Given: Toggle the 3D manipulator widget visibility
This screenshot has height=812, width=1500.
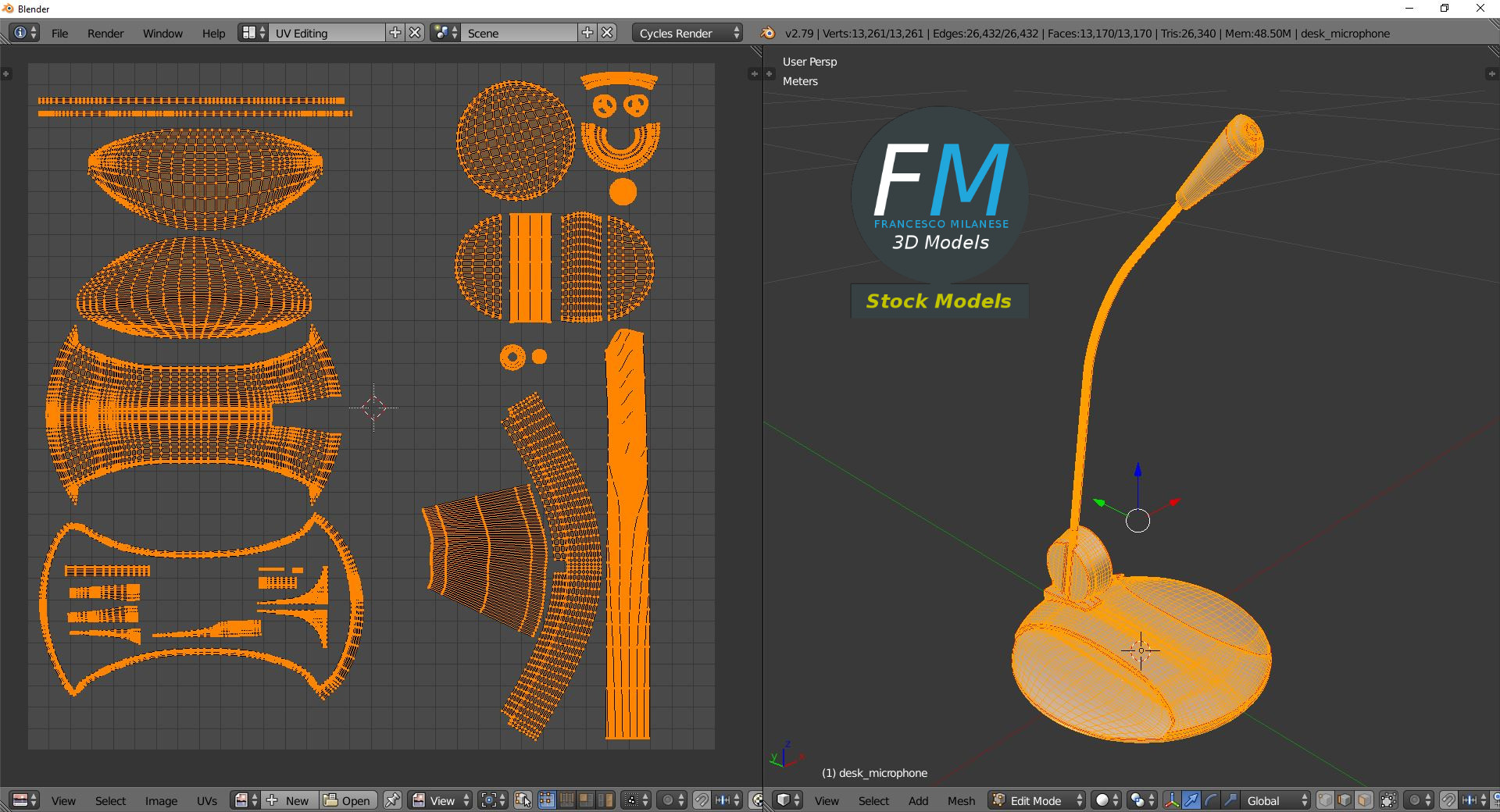Looking at the screenshot, I should tap(1172, 800).
